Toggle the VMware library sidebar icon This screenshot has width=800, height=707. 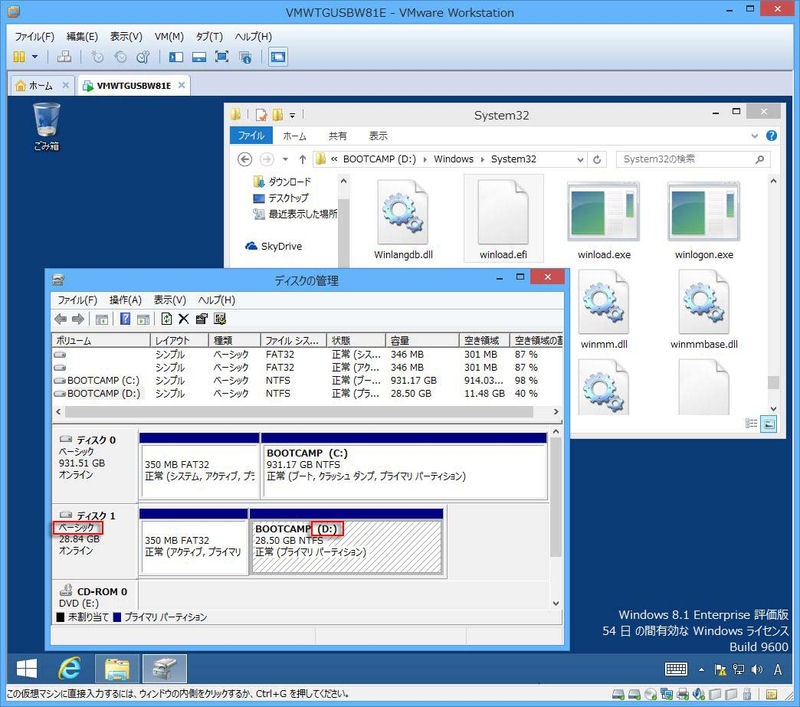(176, 57)
